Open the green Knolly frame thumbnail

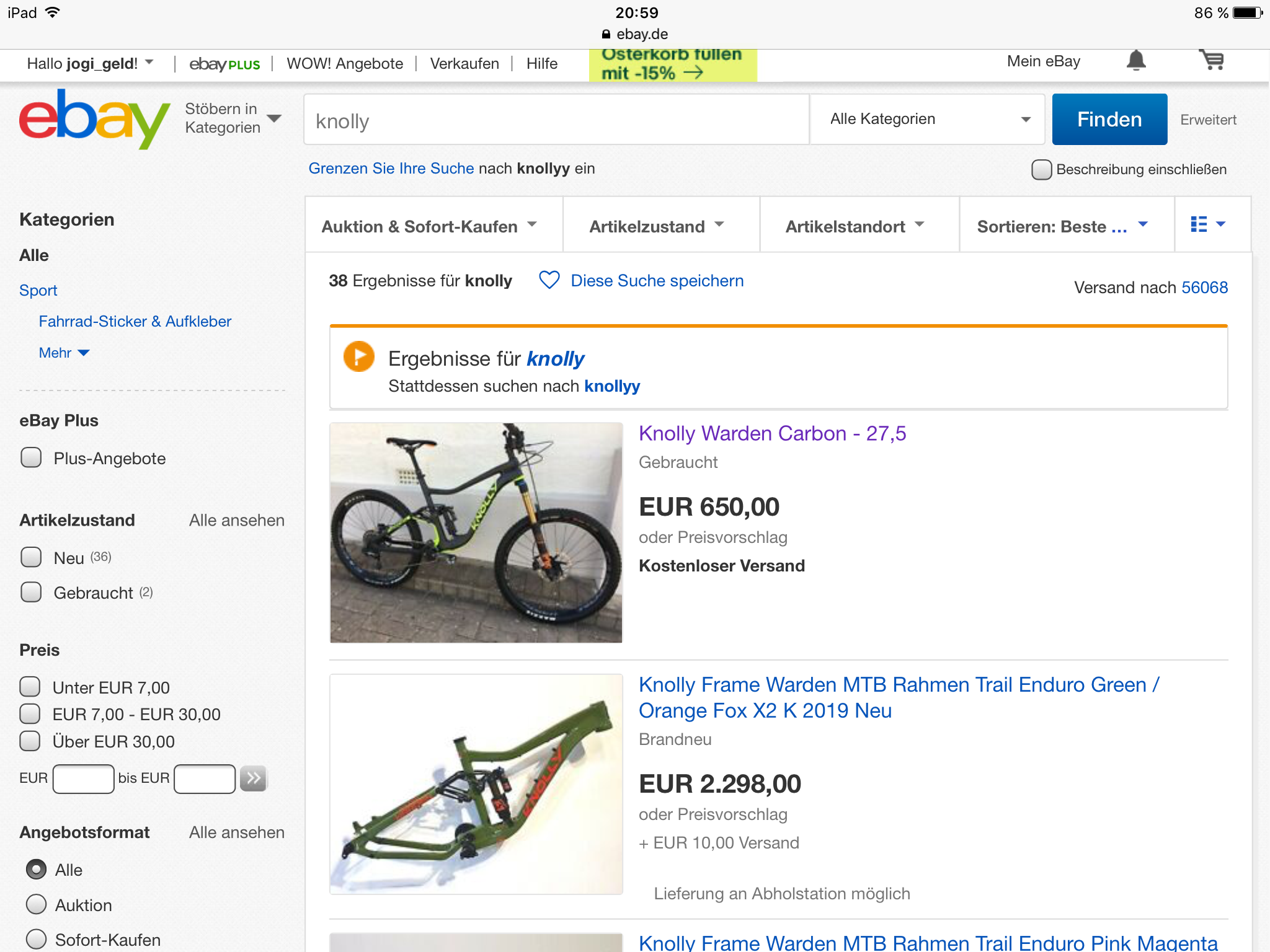point(476,784)
